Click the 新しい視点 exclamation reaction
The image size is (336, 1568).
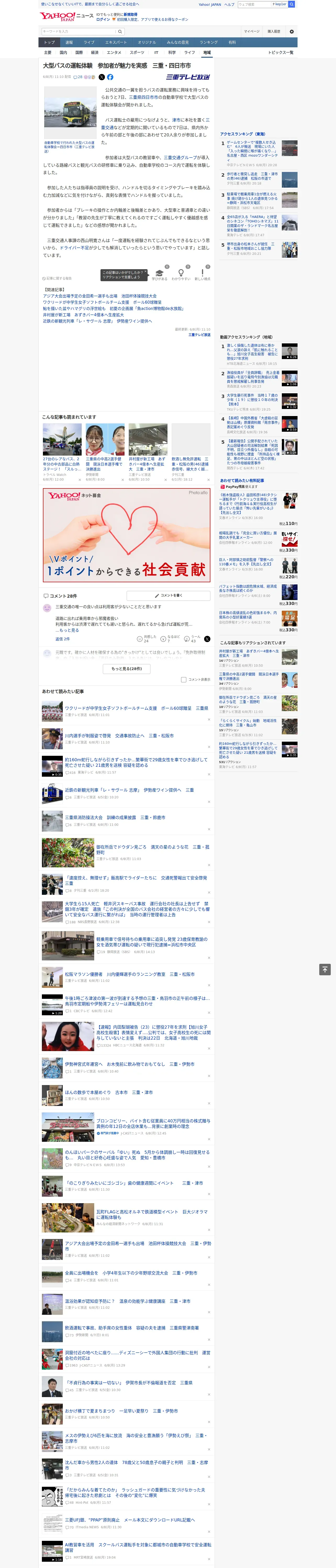(x=203, y=273)
